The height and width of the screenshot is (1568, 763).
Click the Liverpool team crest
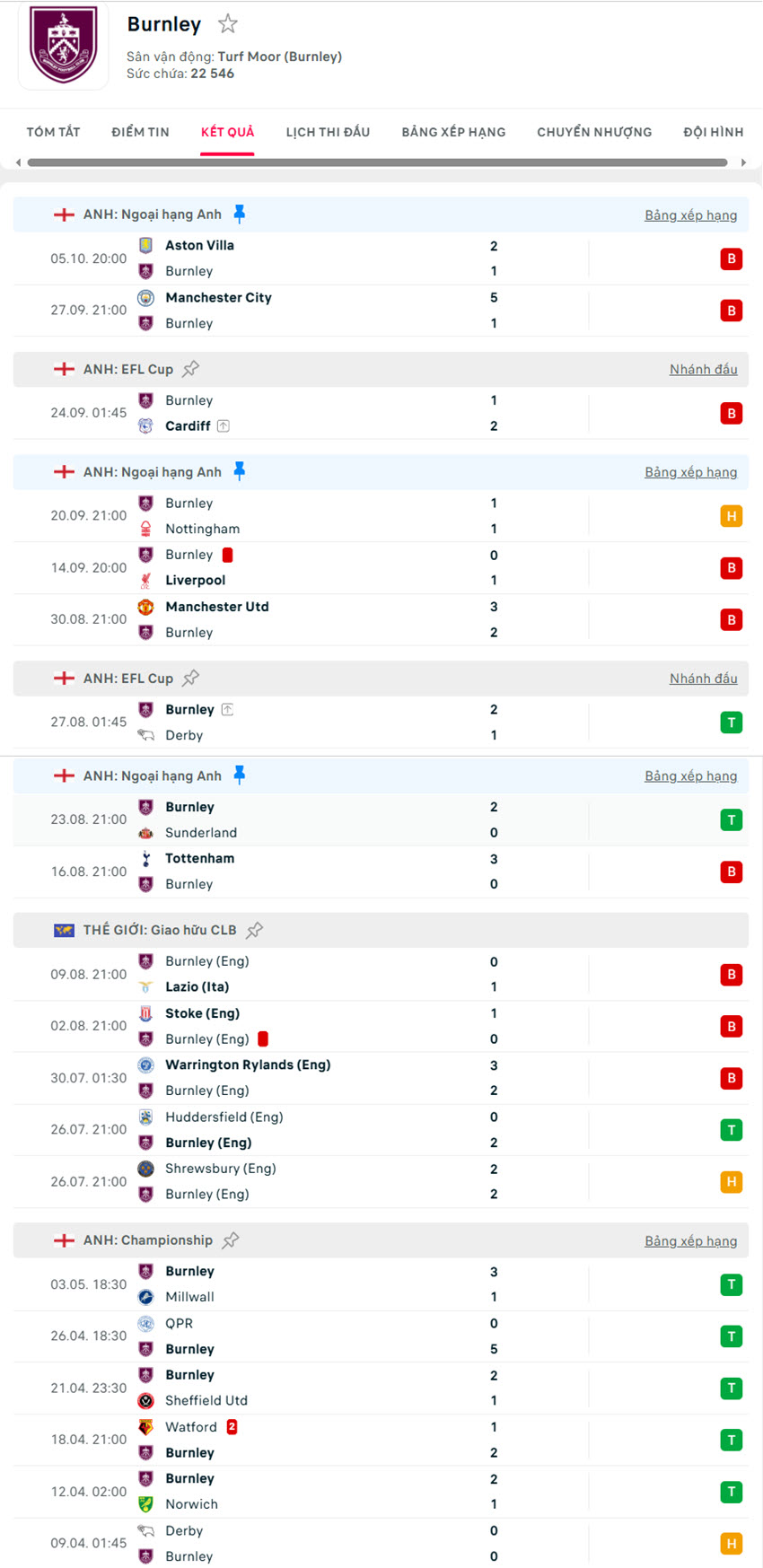coord(145,581)
